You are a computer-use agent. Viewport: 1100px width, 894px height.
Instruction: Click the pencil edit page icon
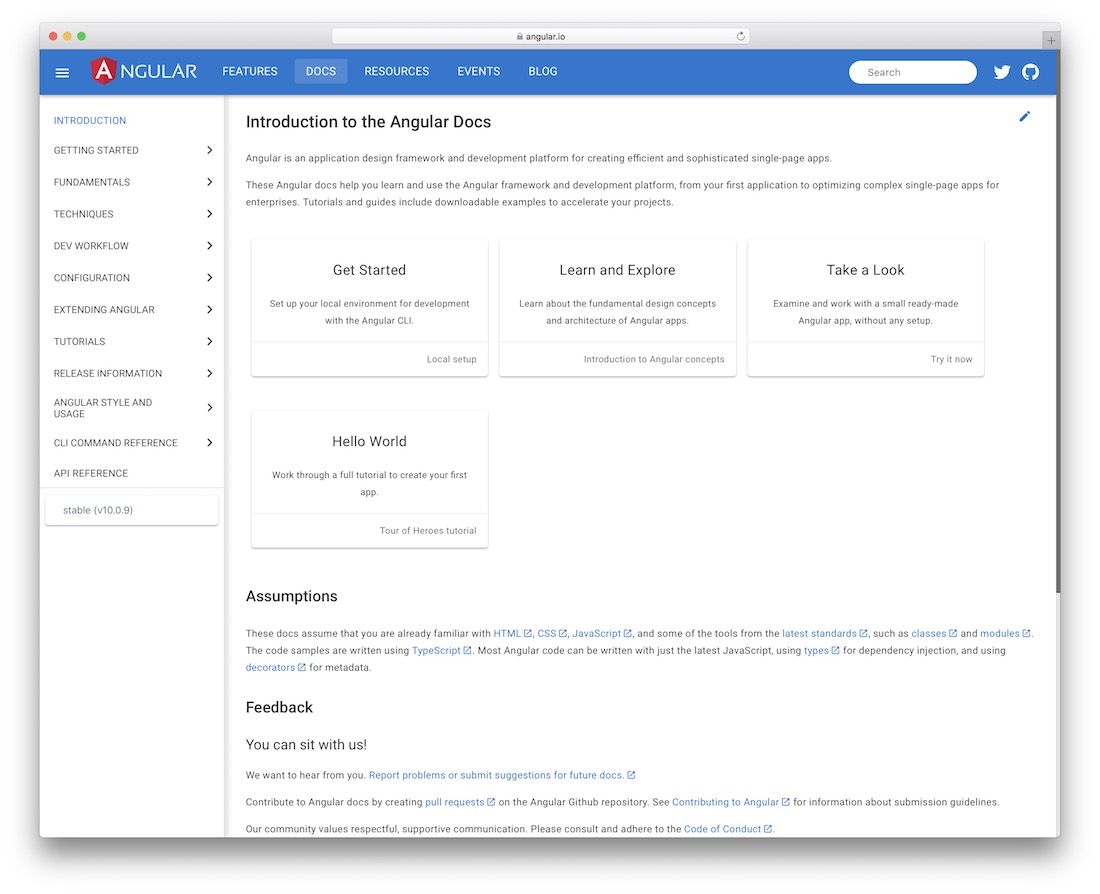[x=1025, y=116]
